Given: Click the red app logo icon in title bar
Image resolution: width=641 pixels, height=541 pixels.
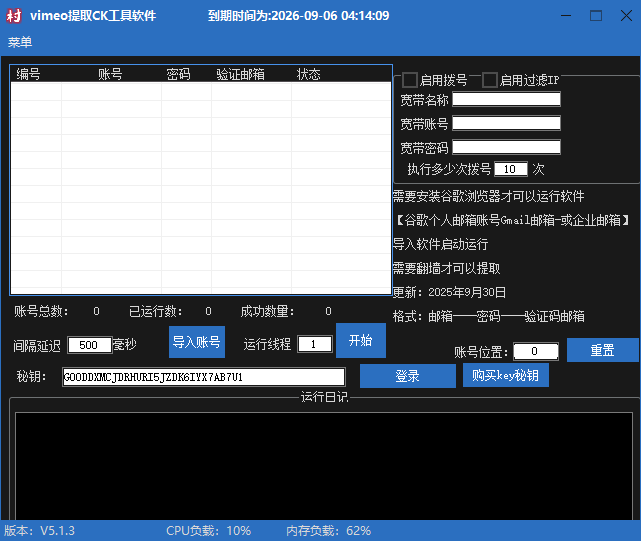Looking at the screenshot, I should pyautogui.click(x=13, y=16).
